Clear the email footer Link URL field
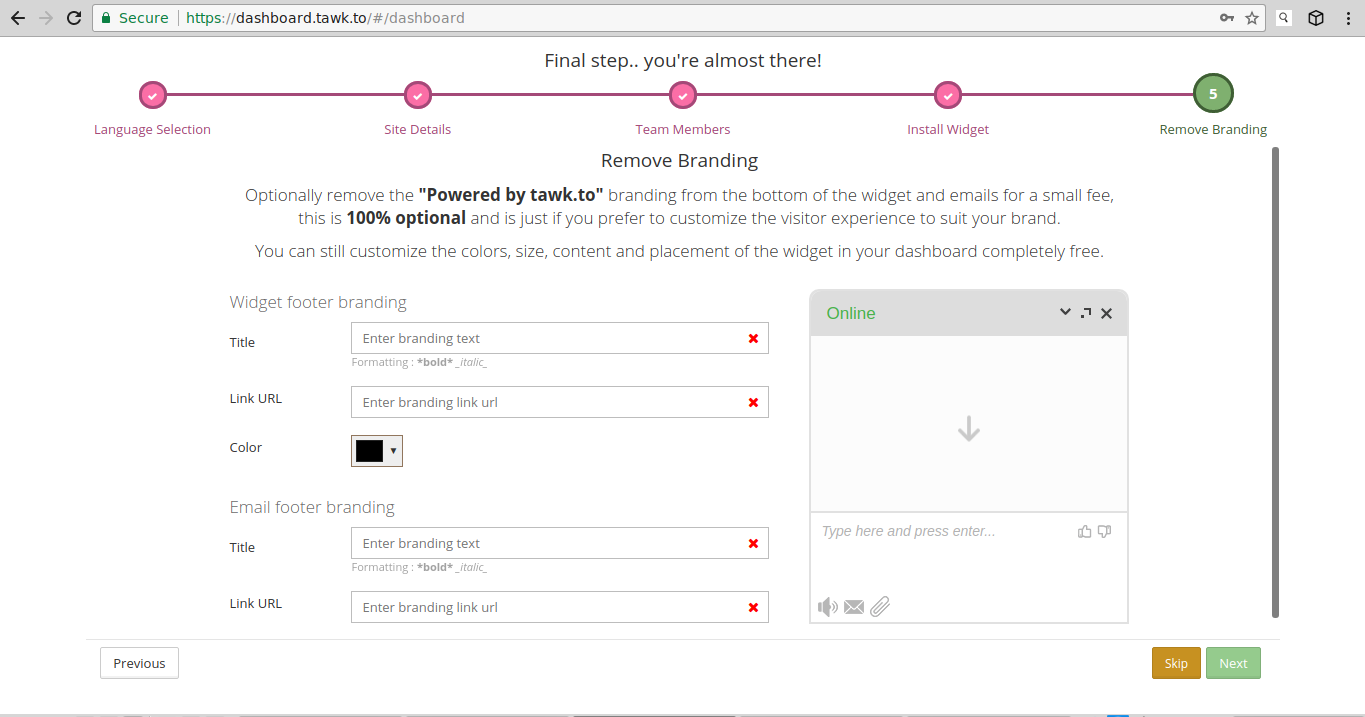Screen dimensions: 1365x717 coord(753,607)
